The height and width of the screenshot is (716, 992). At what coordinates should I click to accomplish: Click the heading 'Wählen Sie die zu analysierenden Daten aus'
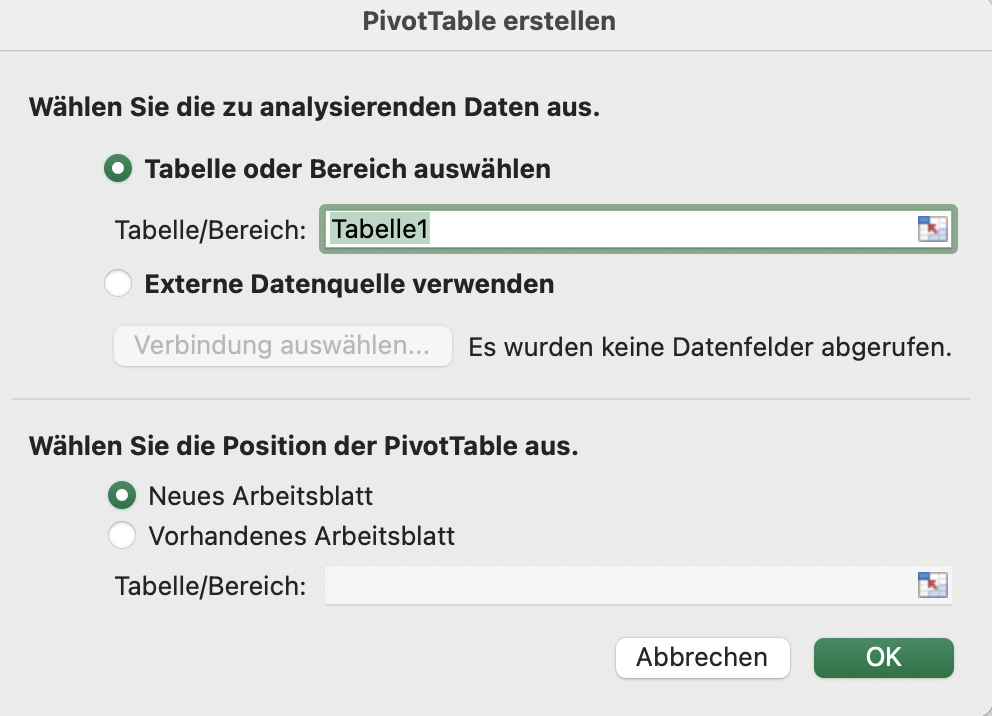coord(314,107)
